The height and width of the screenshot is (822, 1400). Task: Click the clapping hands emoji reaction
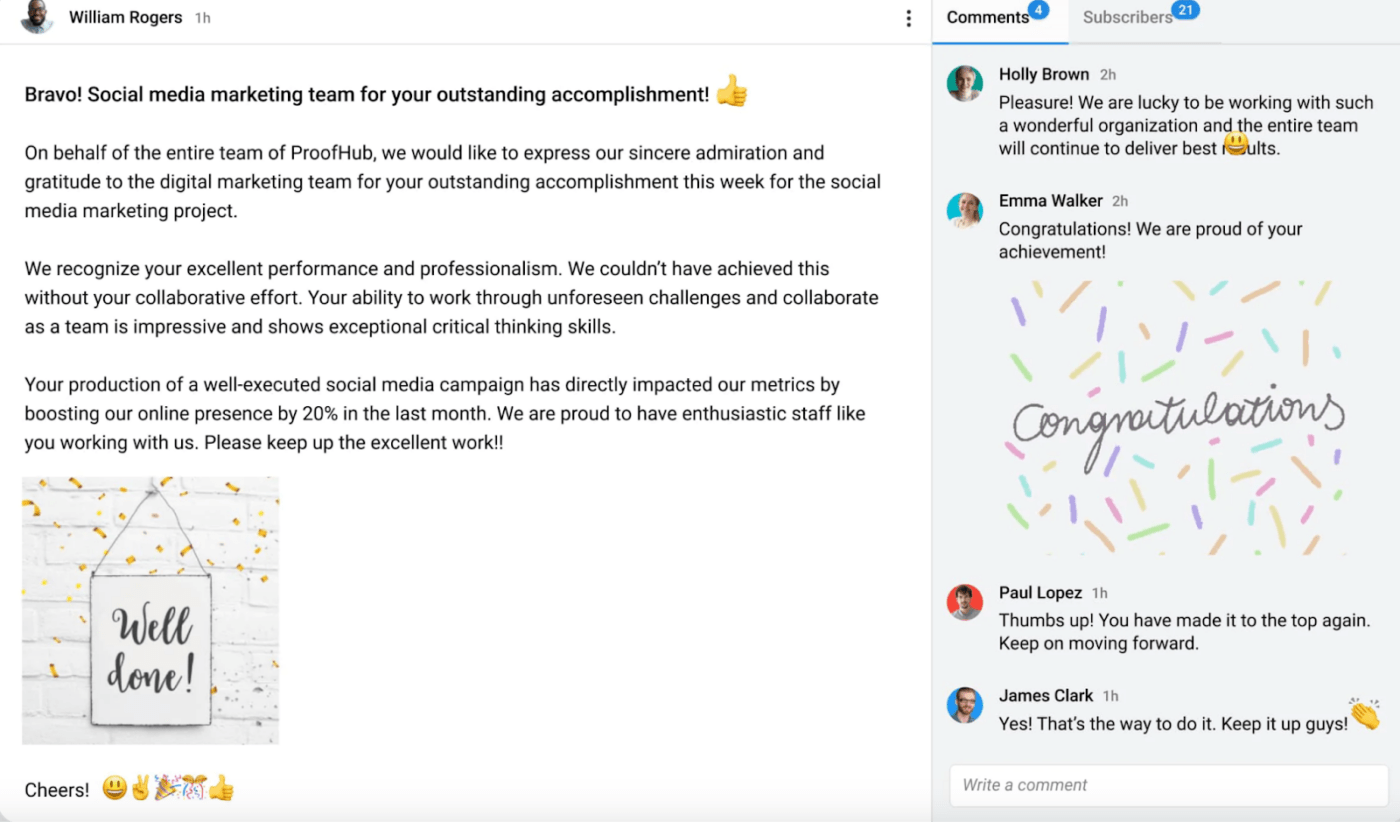[1364, 714]
